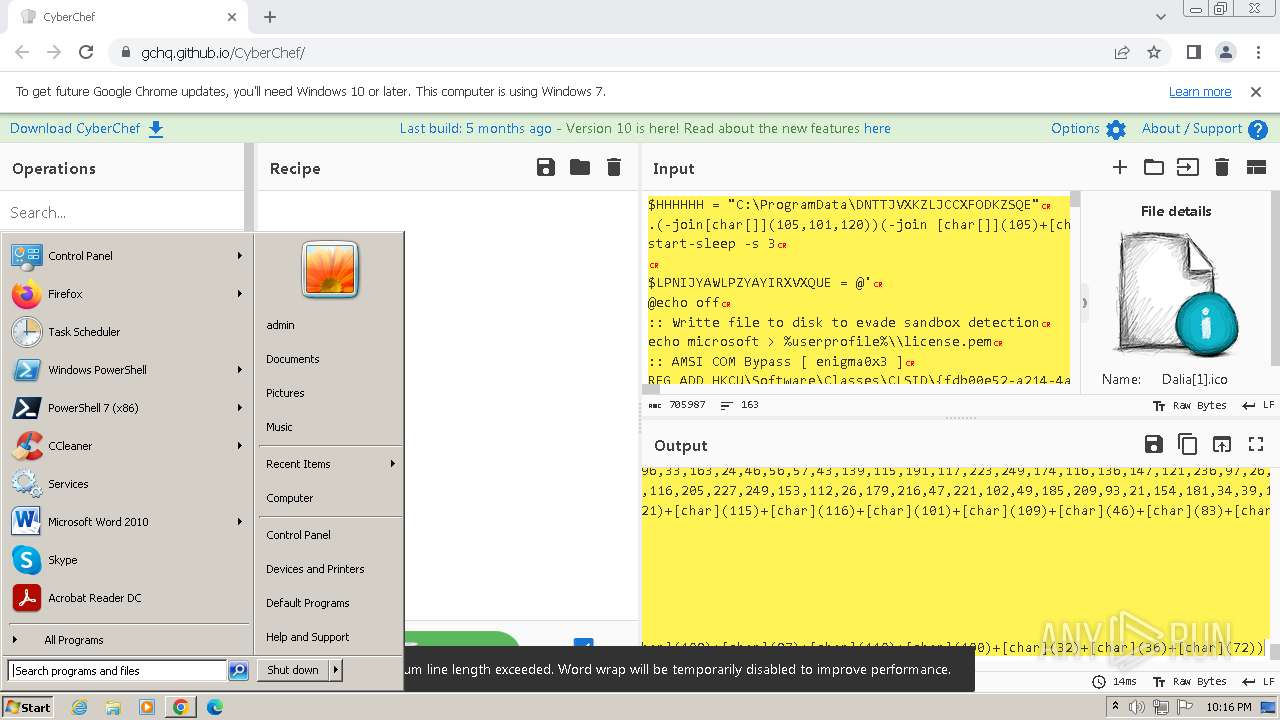Image resolution: width=1280 pixels, height=720 pixels.
Task: Click the Operations search field
Action: coord(121,212)
